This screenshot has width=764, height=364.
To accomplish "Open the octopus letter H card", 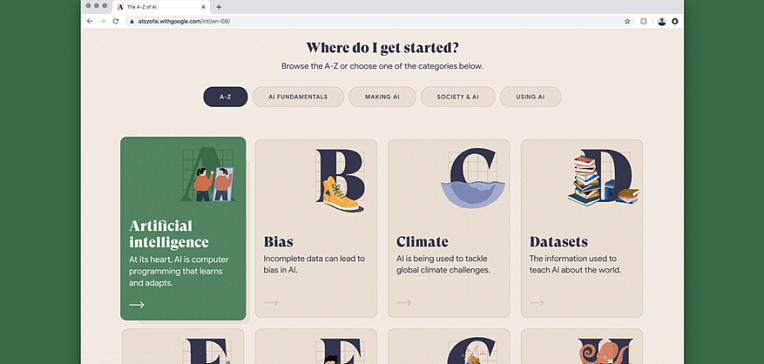I will [582, 346].
